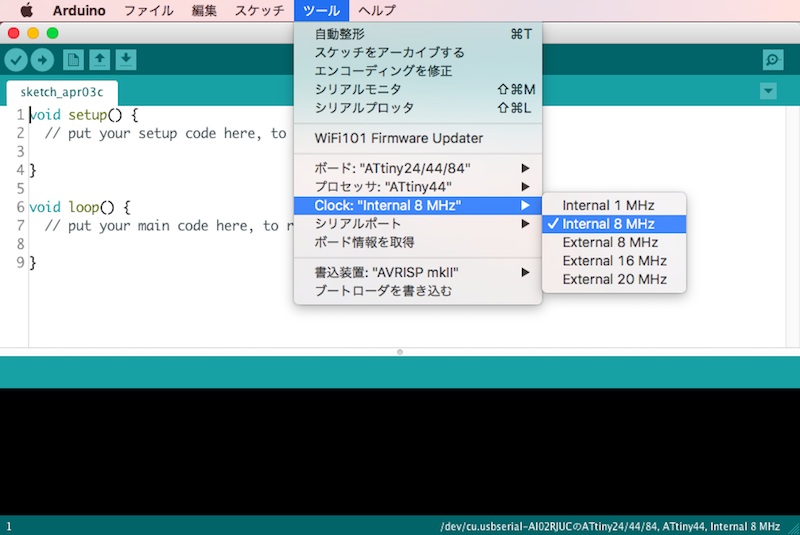
Task: Select スケッチをアーカイブする entry
Action: tap(418, 53)
